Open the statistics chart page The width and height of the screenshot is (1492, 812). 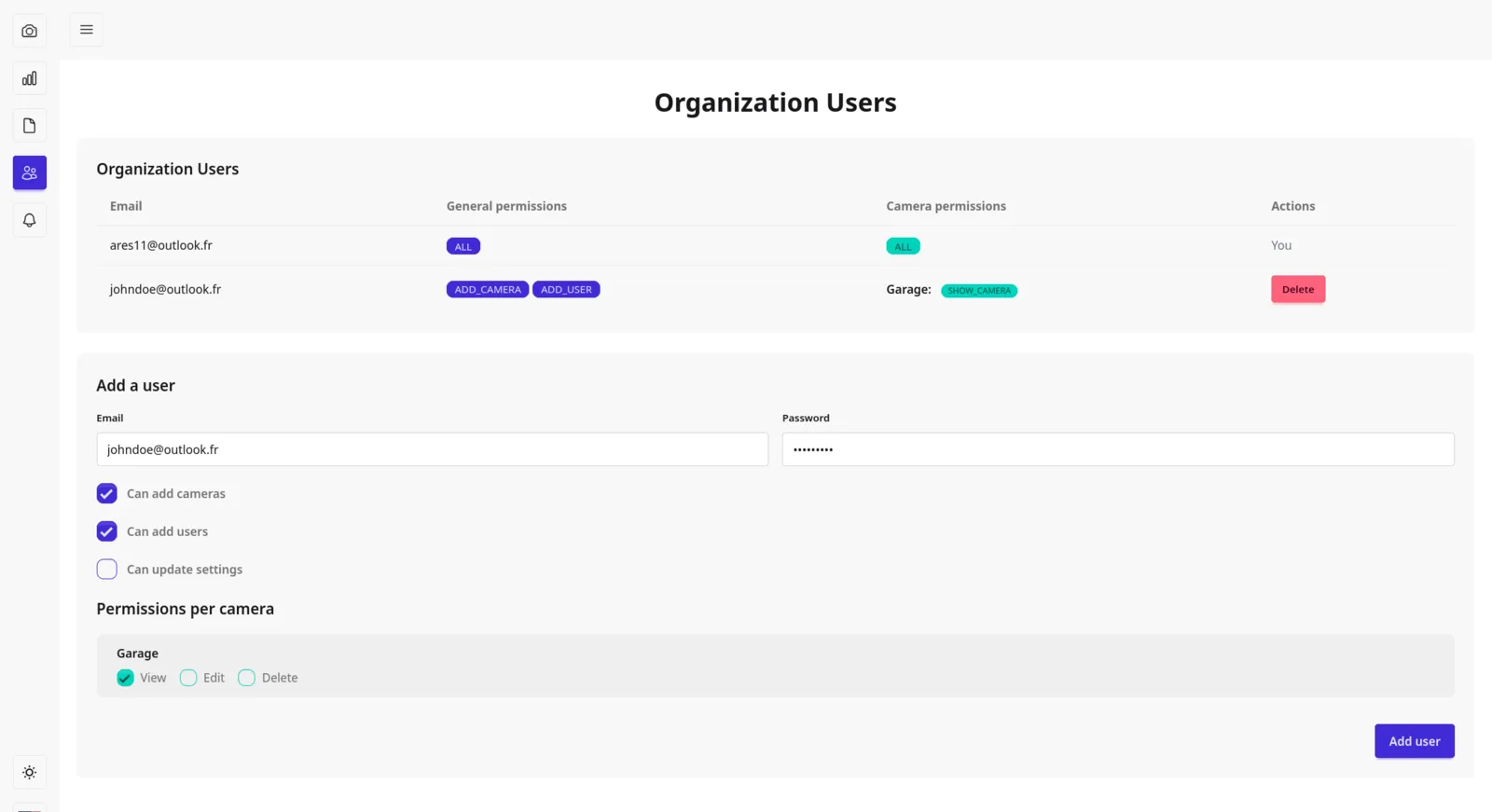click(30, 78)
